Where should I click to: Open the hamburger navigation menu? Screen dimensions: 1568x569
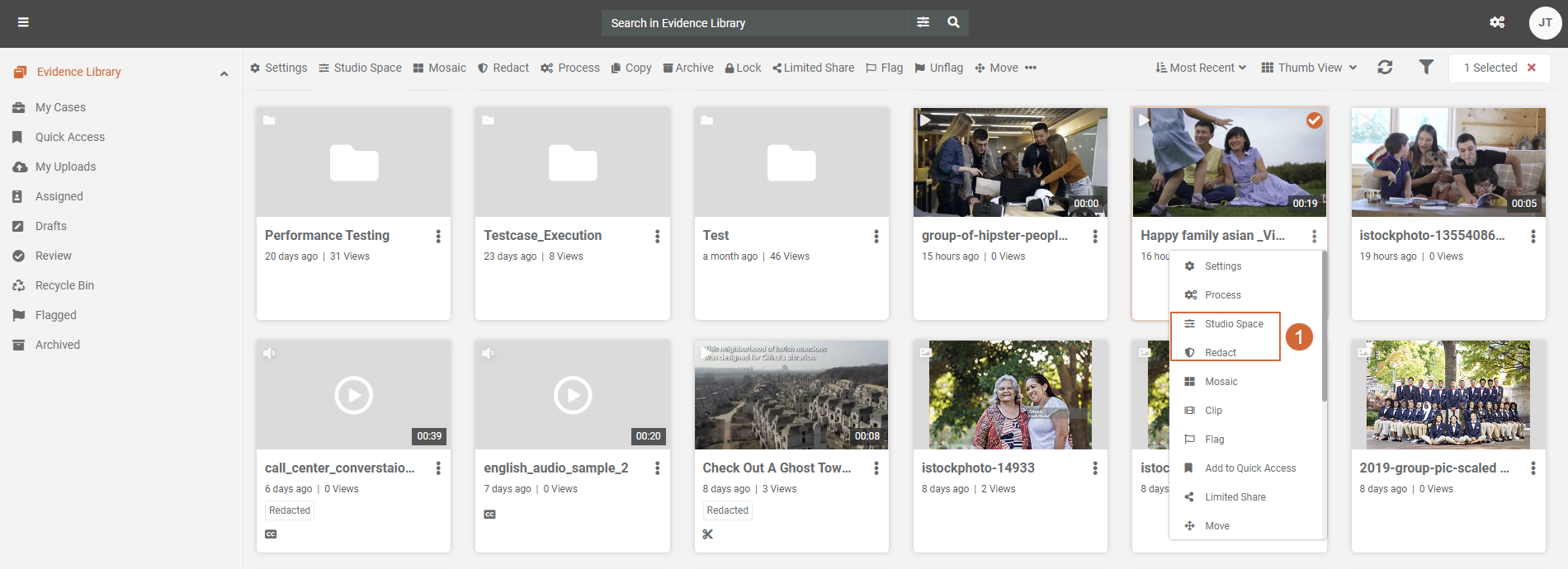pos(23,22)
